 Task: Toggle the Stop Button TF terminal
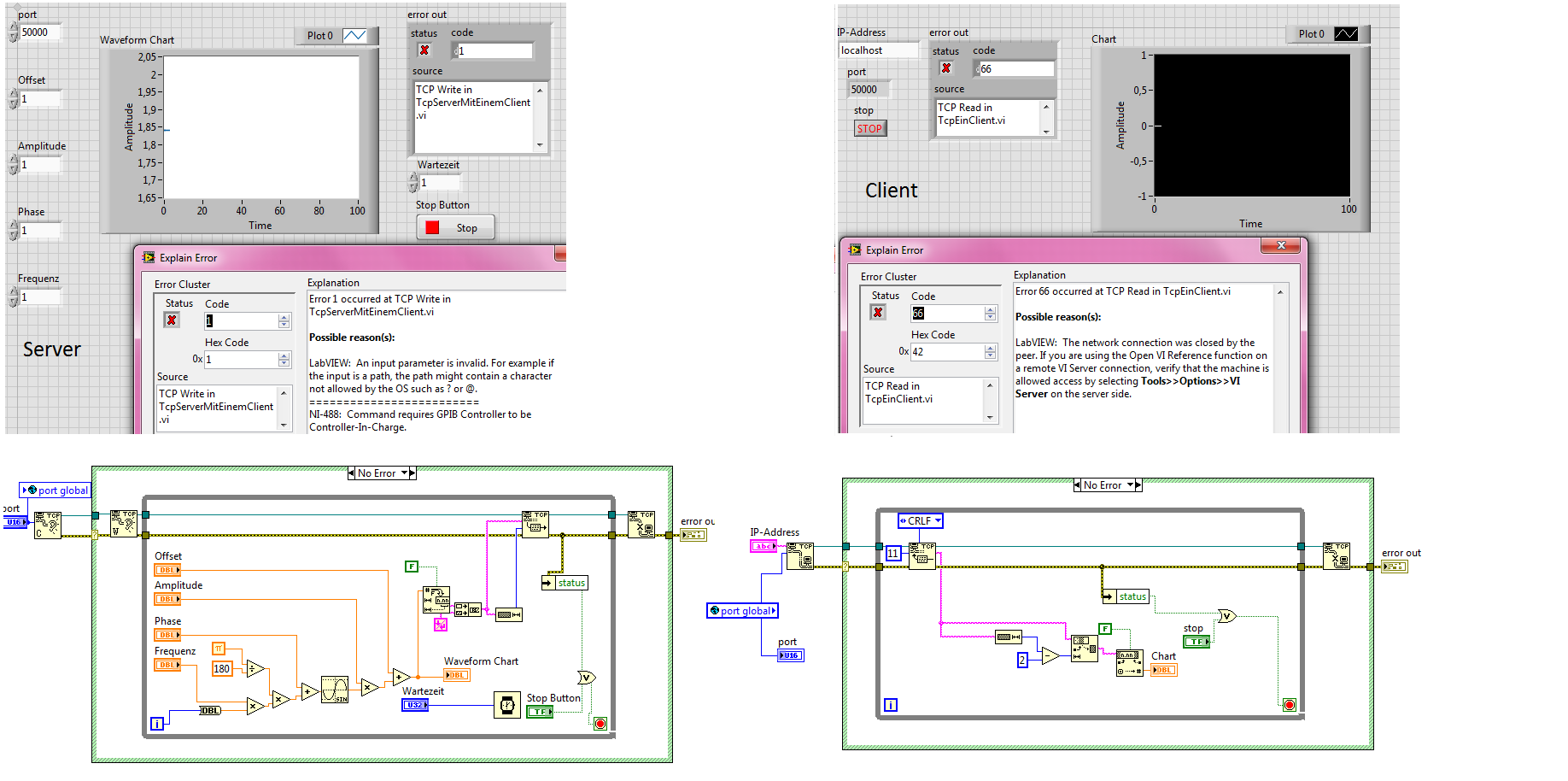540,712
